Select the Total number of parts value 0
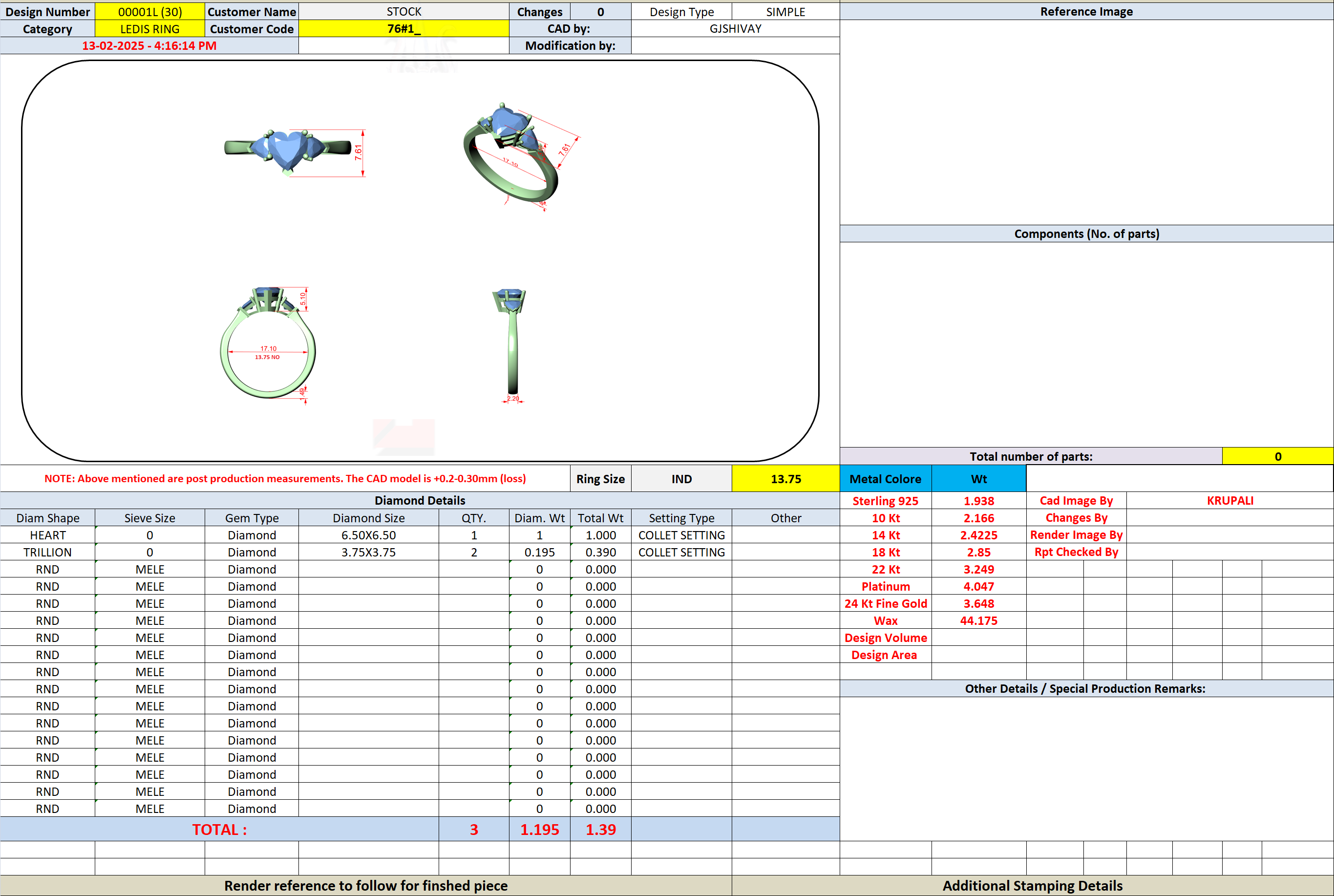This screenshot has height=896, width=1334. [x=1277, y=456]
